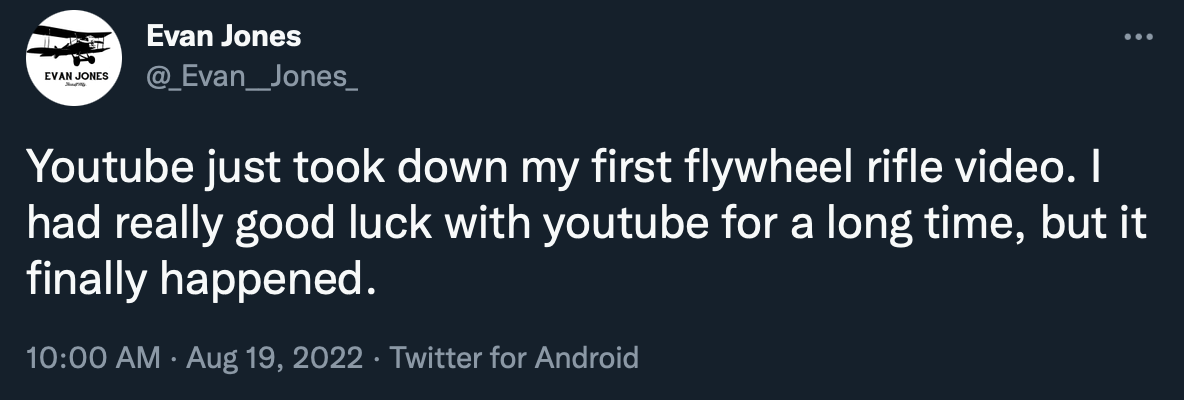This screenshot has width=1184, height=400.
Task: Click the biplane logo inside the avatar
Action: 69,45
